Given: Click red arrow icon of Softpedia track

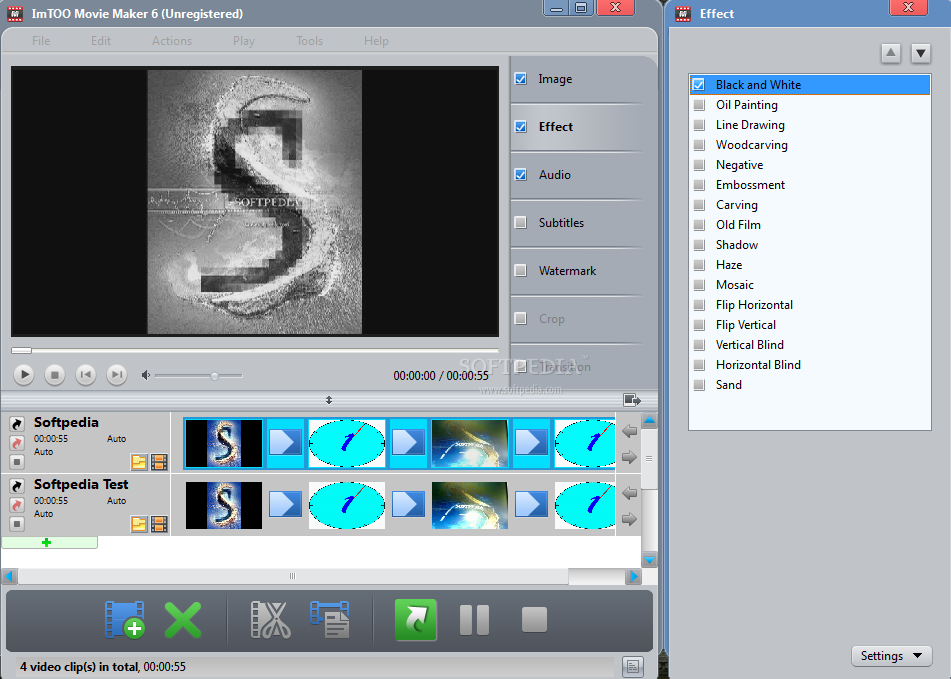Looking at the screenshot, I should tap(17, 443).
